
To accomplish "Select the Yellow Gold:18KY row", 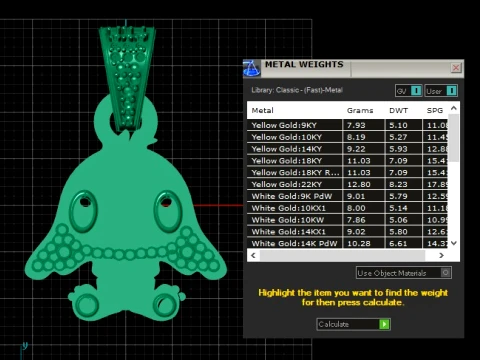I will (x=347, y=161).
